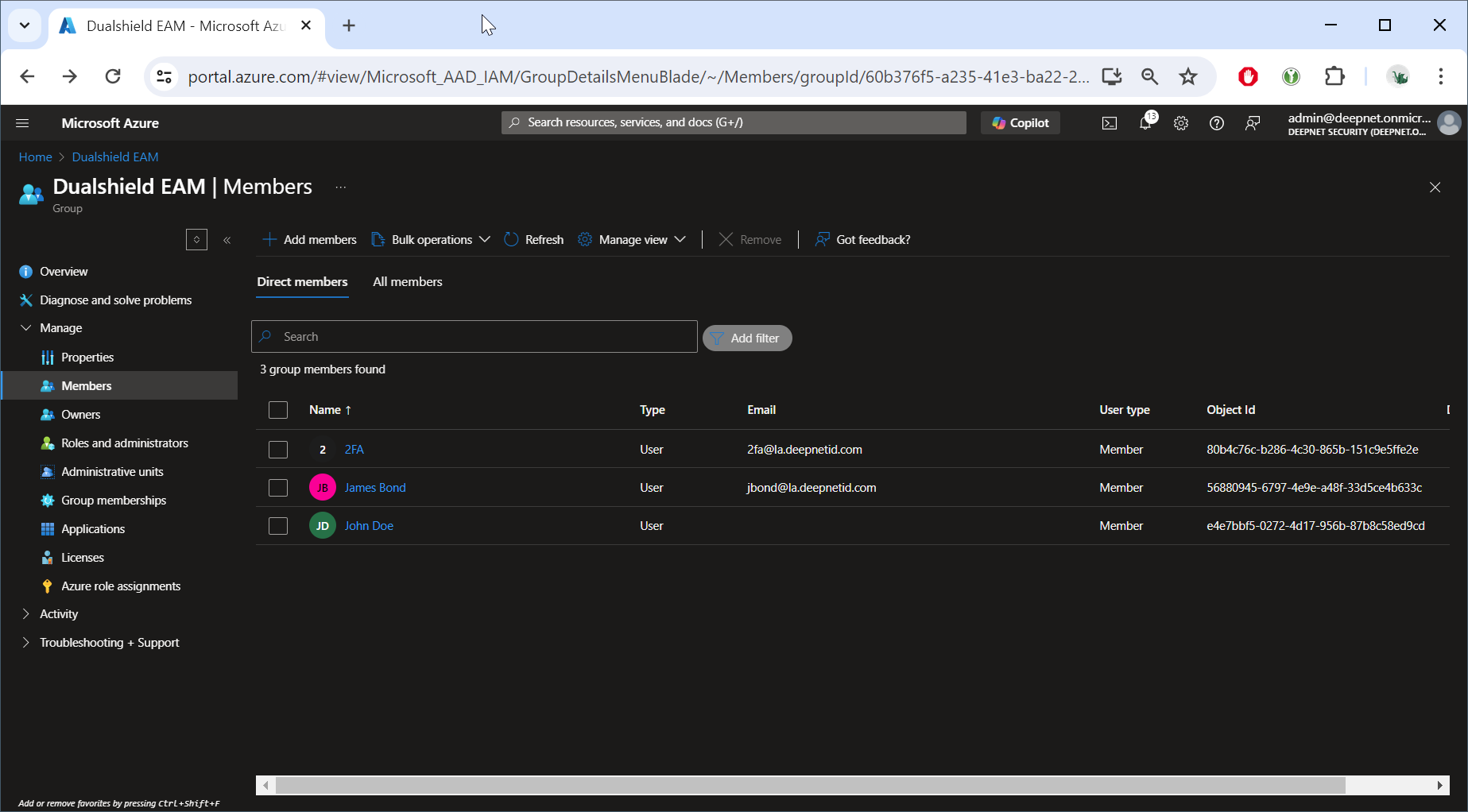Open the John Doe user link
Screen dimensions: 1468x812
(x=369, y=526)
